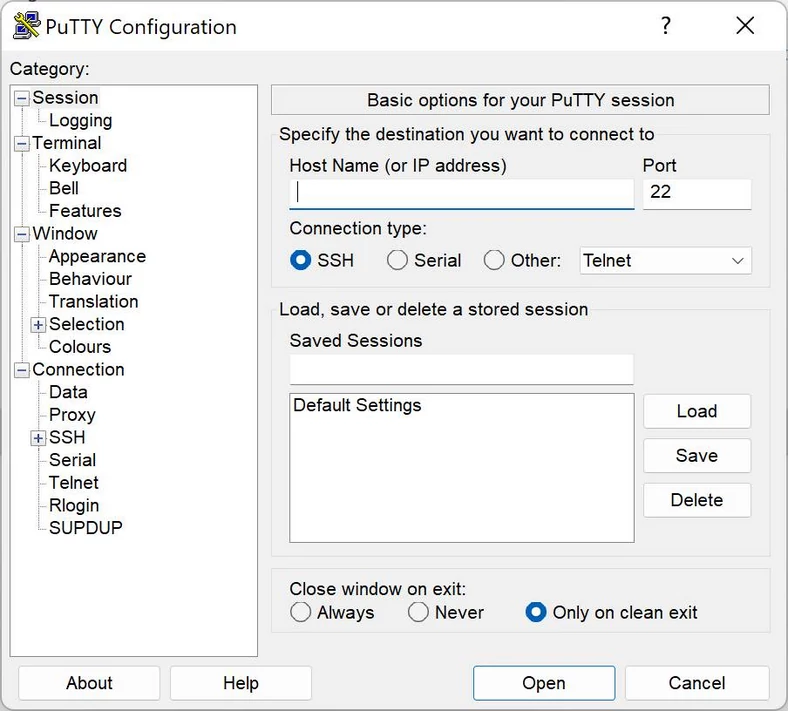Screen dimensions: 788x711
Task: Open the Telnet protocol dropdown
Action: (666, 260)
